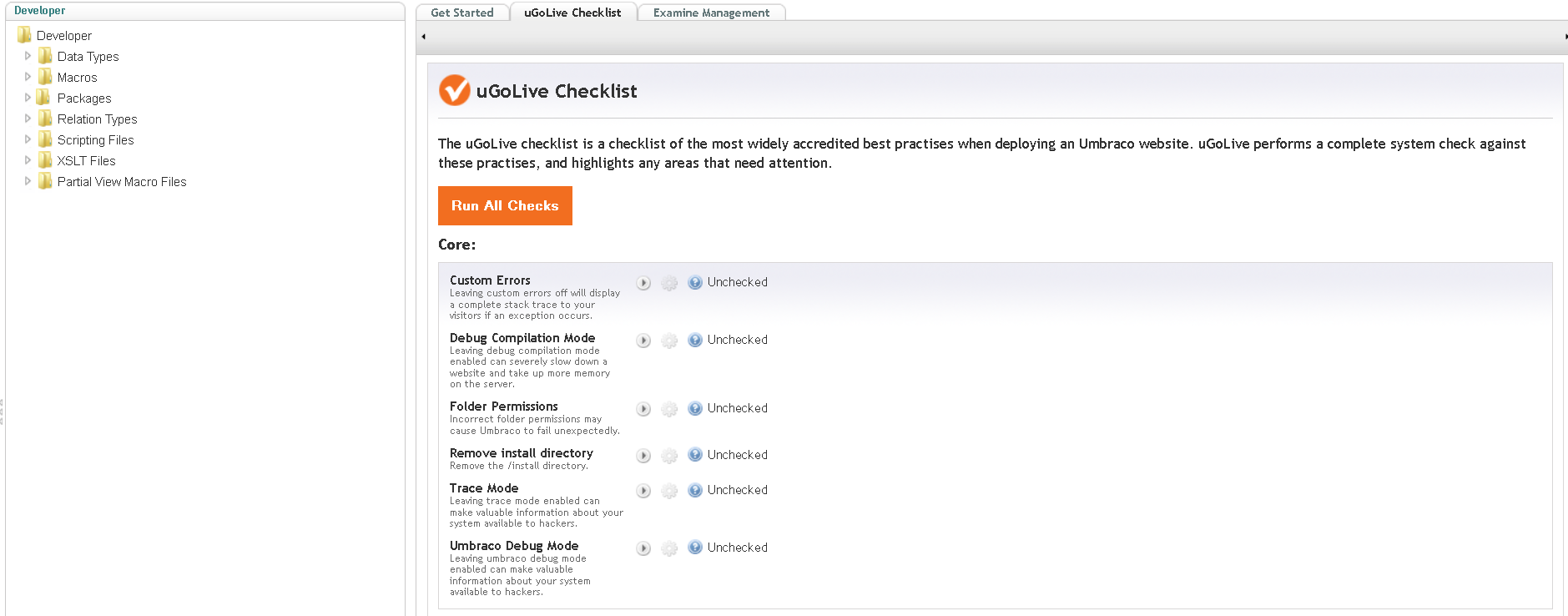
Task: Expand the Data Types tree node arrow
Action: (x=28, y=56)
